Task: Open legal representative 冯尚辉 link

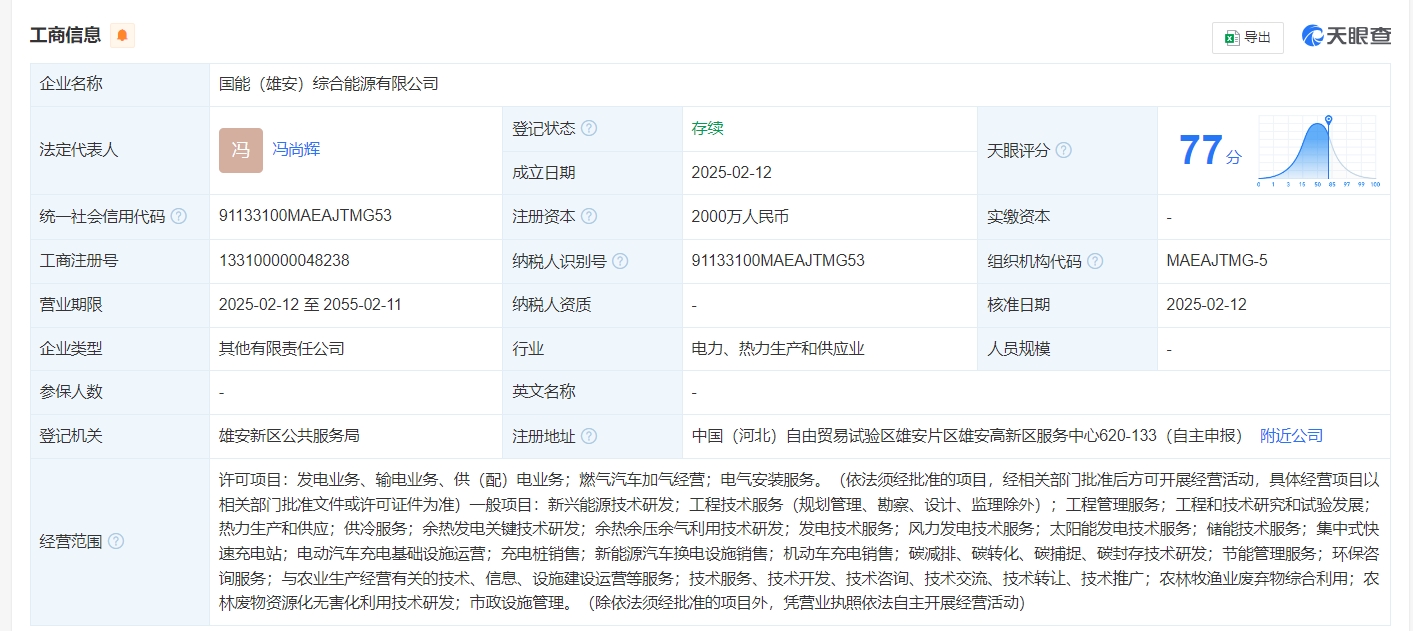Action: [296, 149]
